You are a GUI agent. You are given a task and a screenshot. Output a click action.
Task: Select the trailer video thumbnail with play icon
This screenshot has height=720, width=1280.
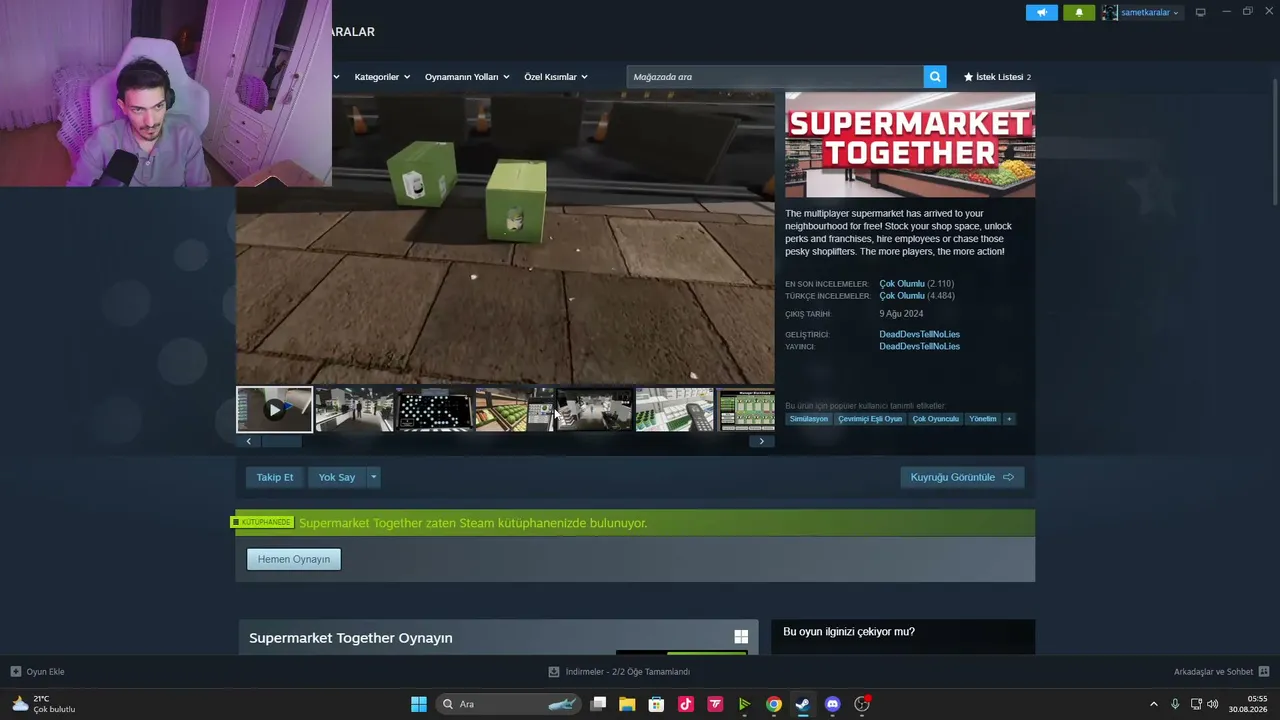tap(274, 410)
